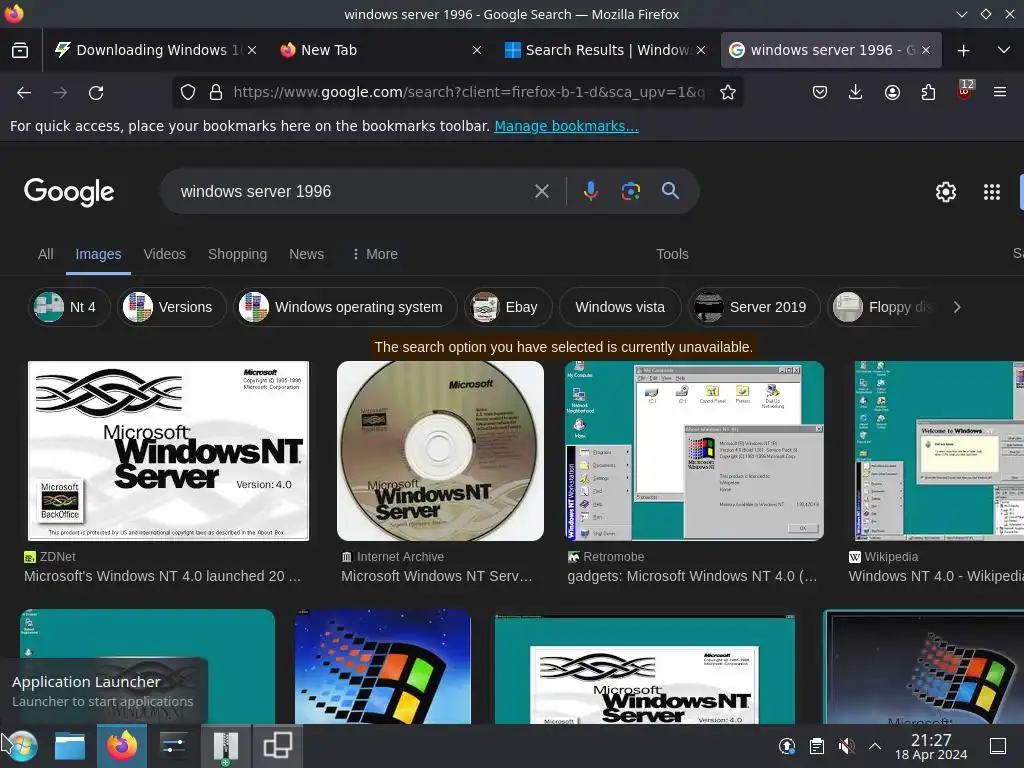Open the archive manager taskbar icon
1024x768 pixels.
(x=225, y=746)
